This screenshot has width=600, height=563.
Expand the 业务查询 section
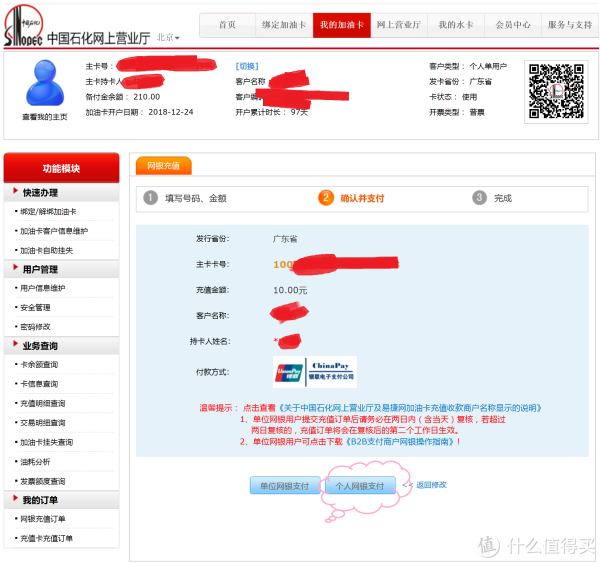(61, 346)
